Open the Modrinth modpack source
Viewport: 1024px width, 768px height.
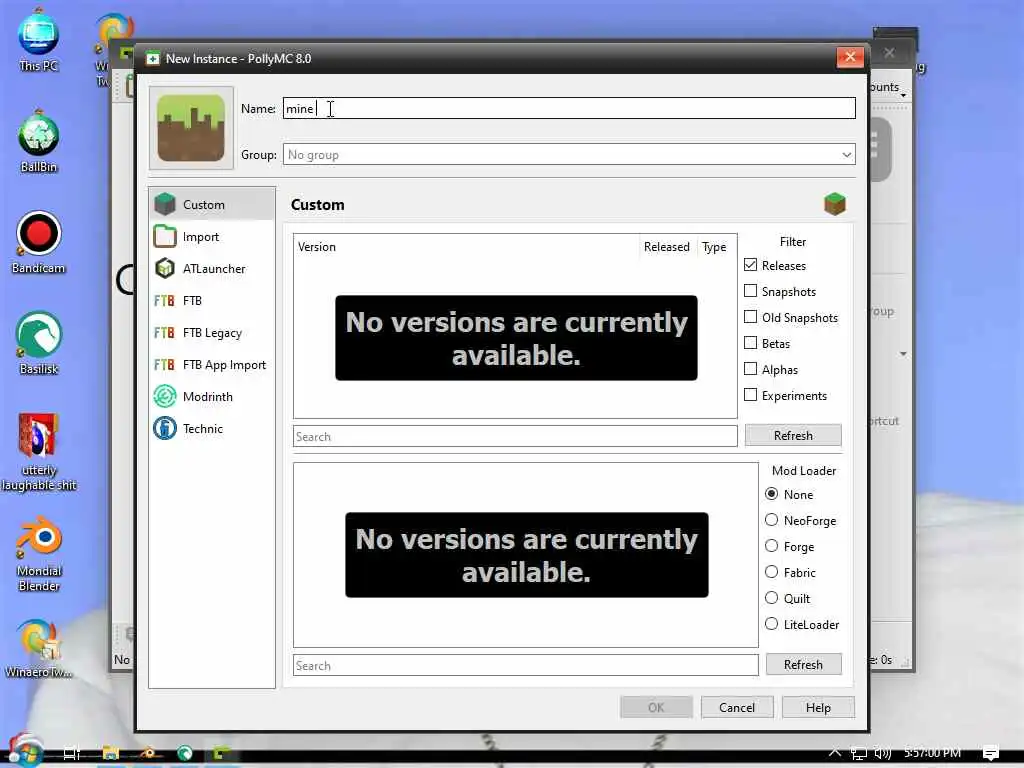(212, 396)
